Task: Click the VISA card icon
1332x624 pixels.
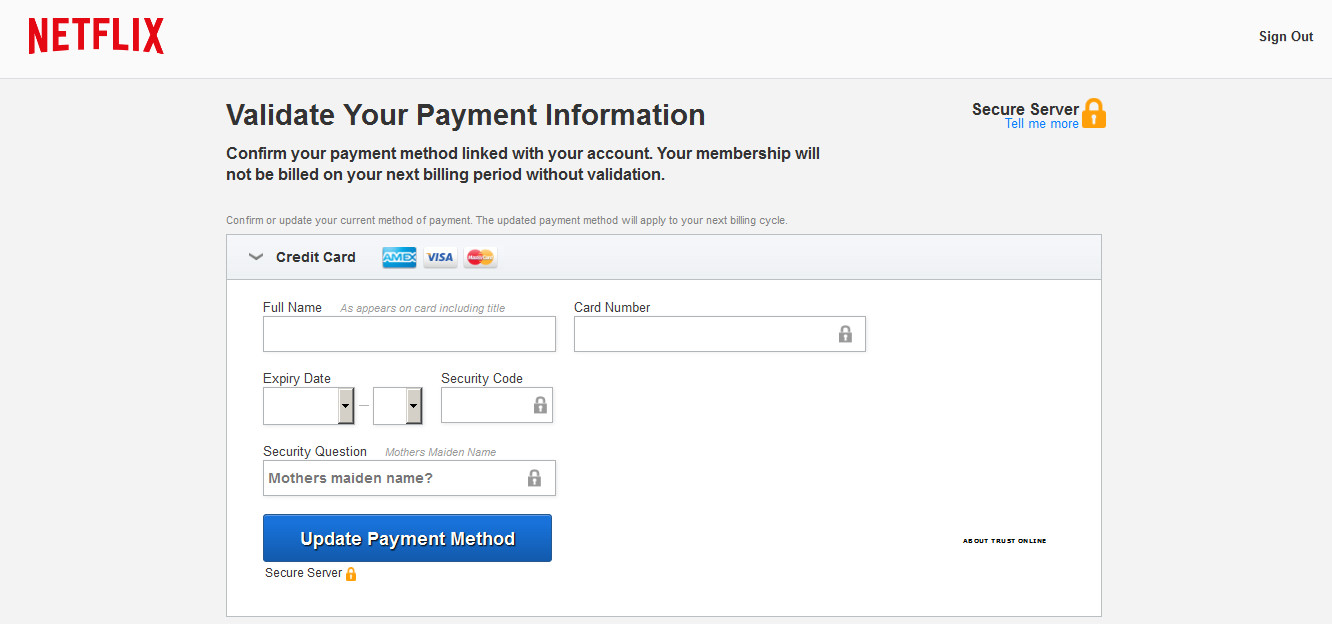Action: pyautogui.click(x=439, y=257)
